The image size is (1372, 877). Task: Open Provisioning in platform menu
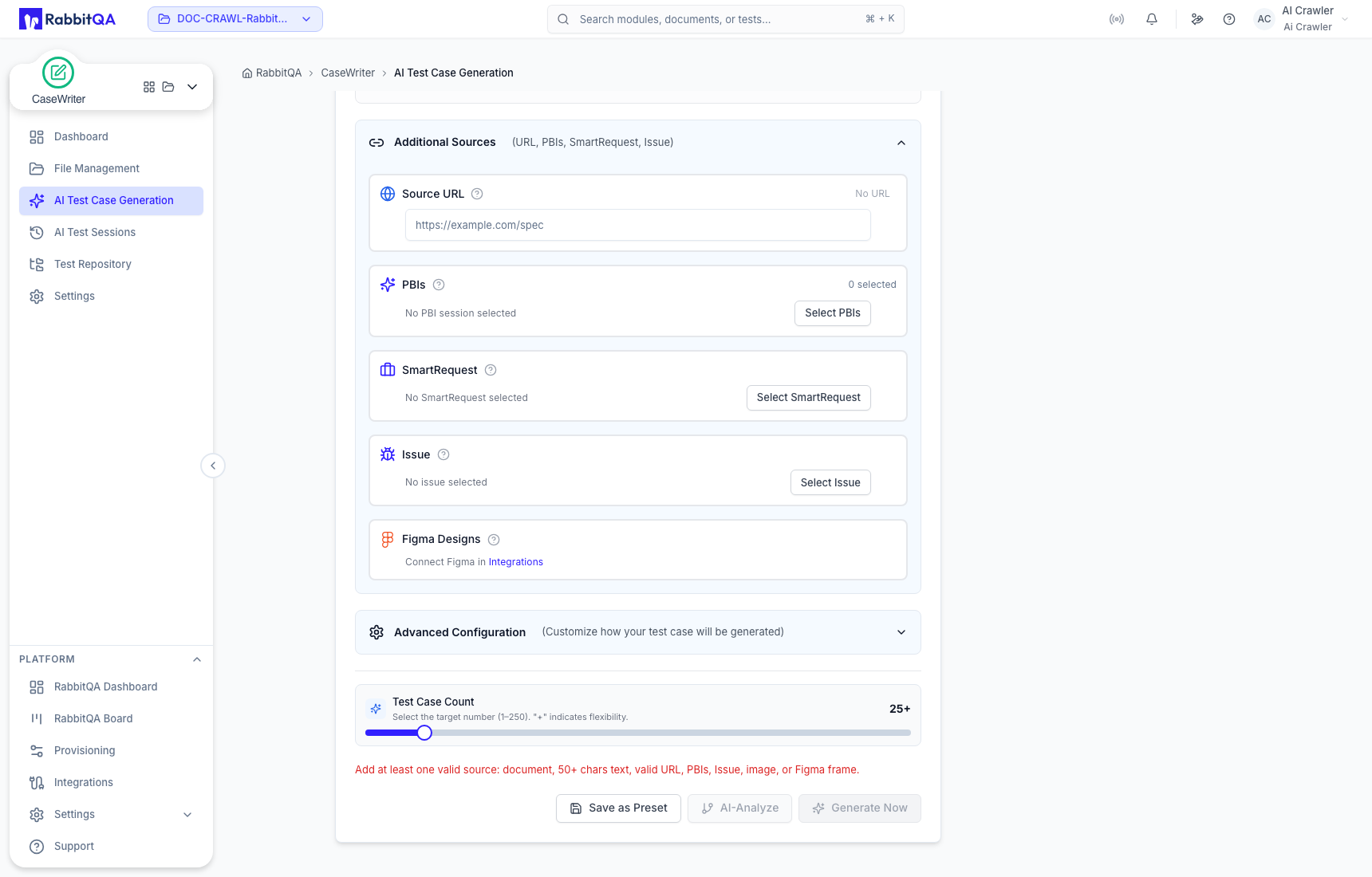[x=111, y=750]
